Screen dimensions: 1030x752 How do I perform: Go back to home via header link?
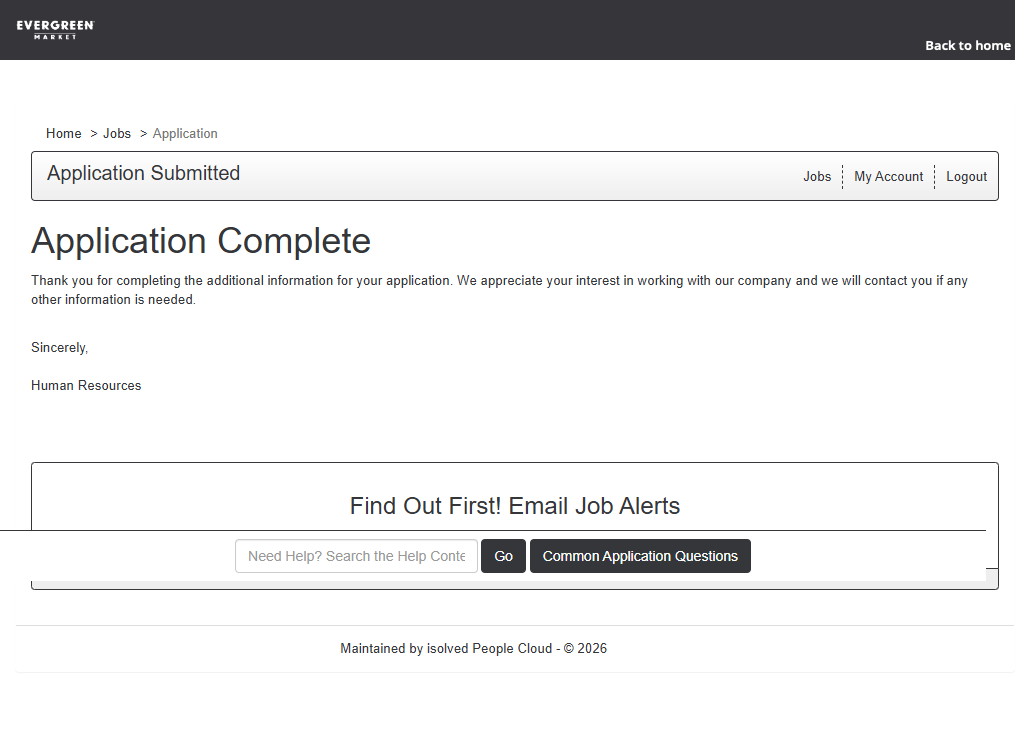click(967, 45)
